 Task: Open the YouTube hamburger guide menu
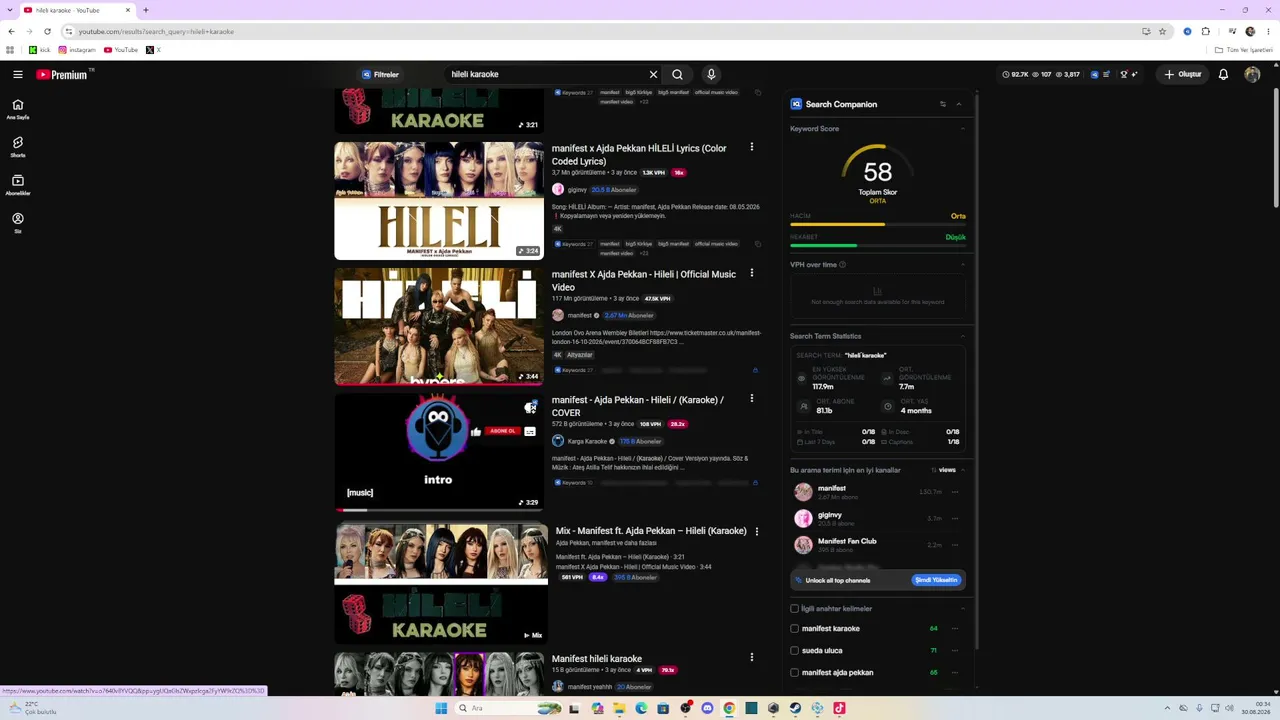[17, 74]
